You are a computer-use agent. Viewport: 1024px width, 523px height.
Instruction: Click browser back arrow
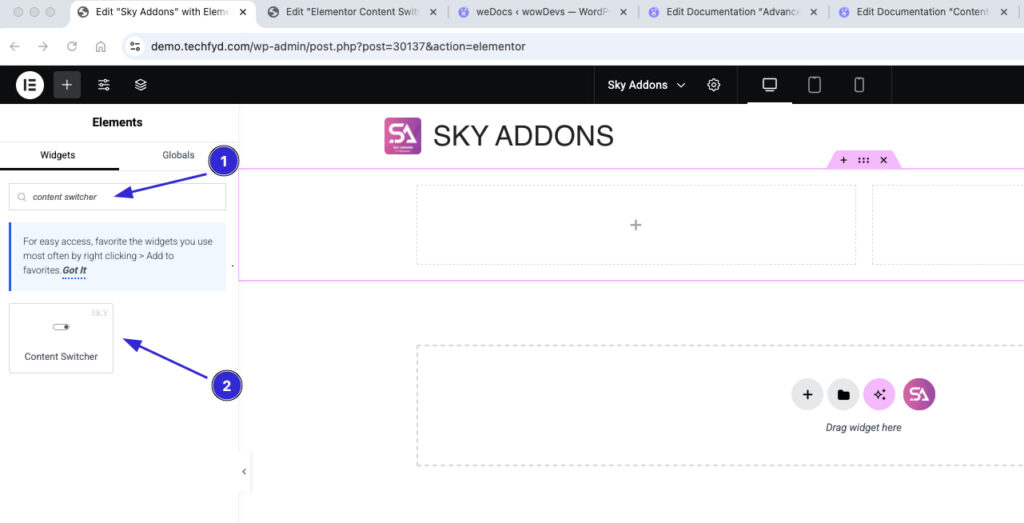(x=14, y=46)
